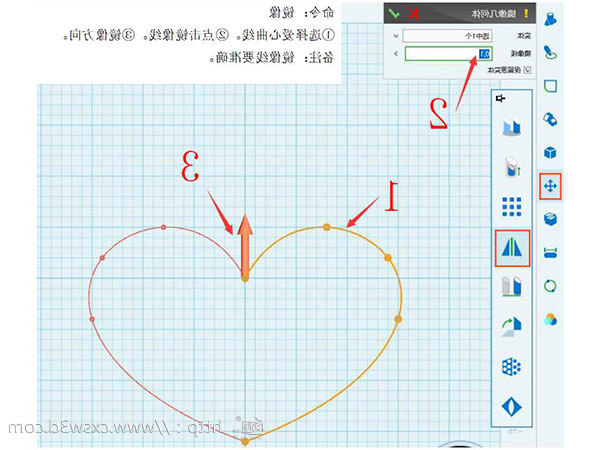
Task: Select the chain link icon in the main toolbar
Action: (550, 119)
